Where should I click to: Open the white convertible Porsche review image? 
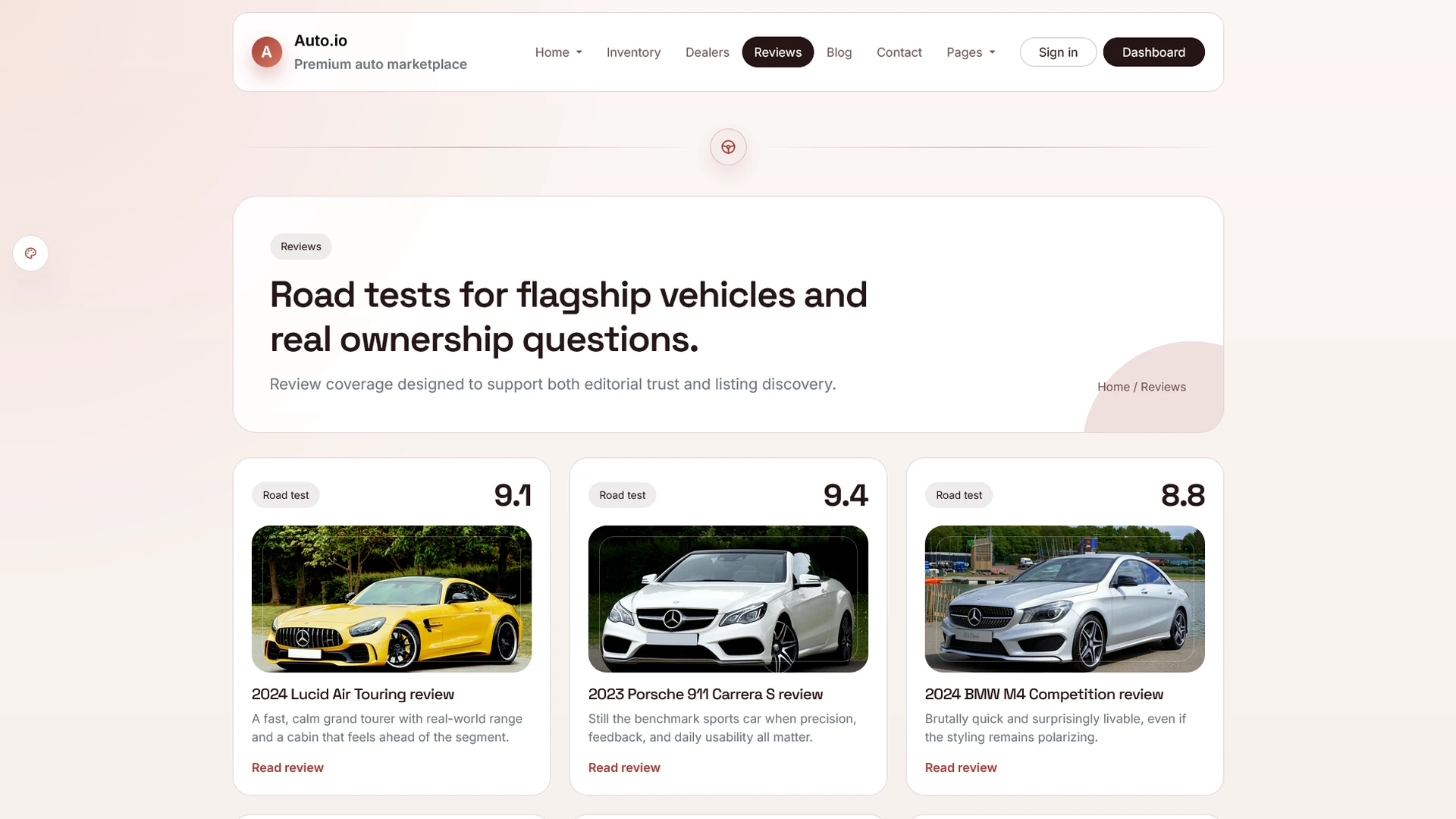pos(728,599)
